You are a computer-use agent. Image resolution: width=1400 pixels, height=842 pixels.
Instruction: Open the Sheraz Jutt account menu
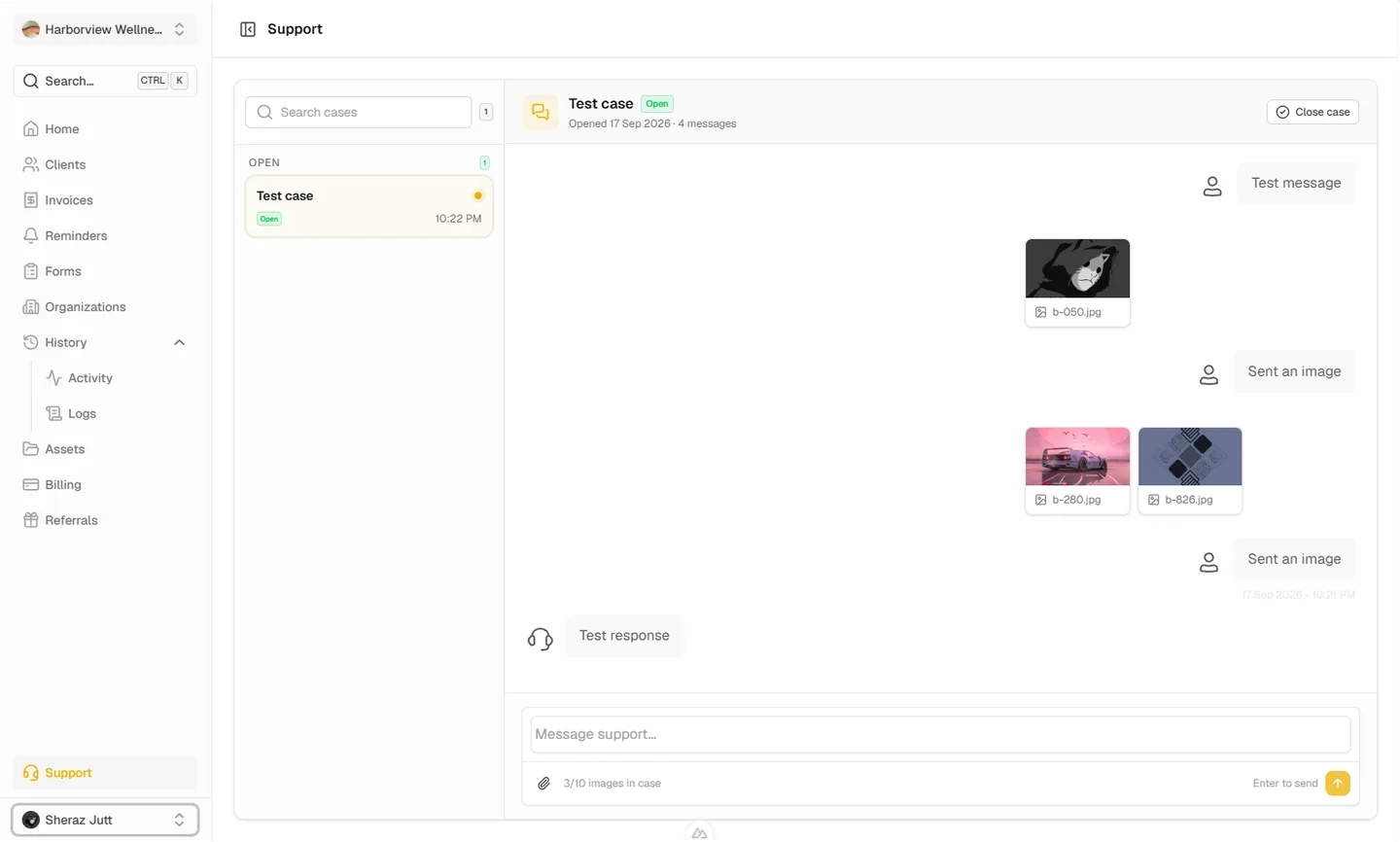pos(105,820)
